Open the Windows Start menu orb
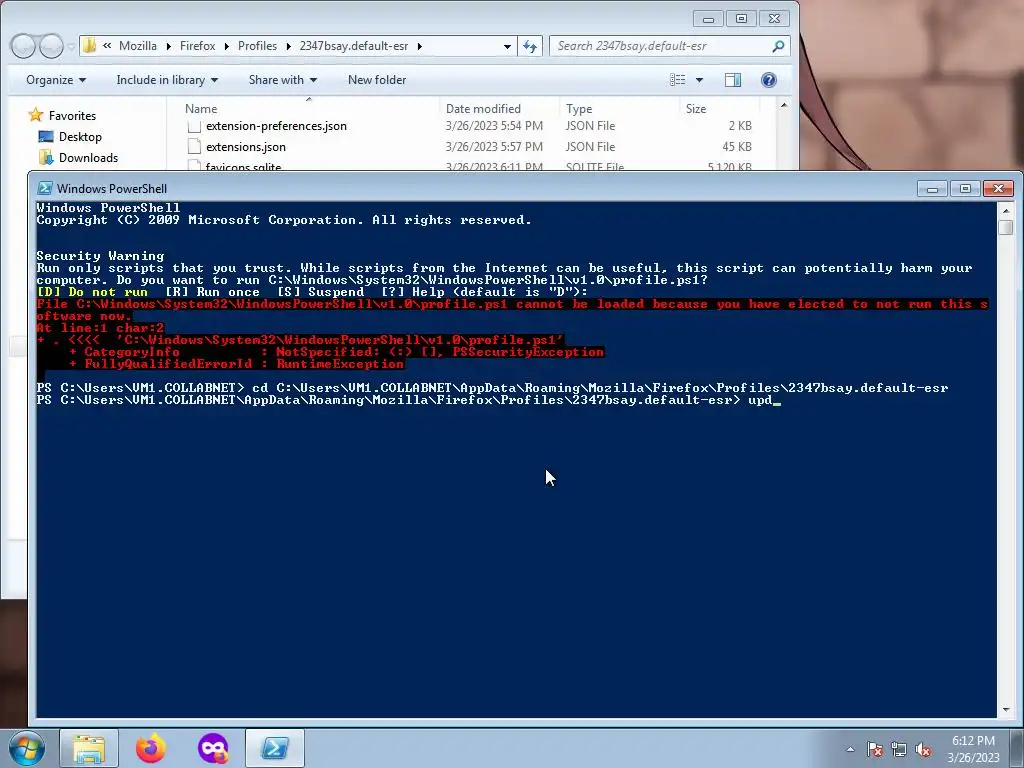Screen dimensions: 1024x768 pyautogui.click(x=27, y=748)
